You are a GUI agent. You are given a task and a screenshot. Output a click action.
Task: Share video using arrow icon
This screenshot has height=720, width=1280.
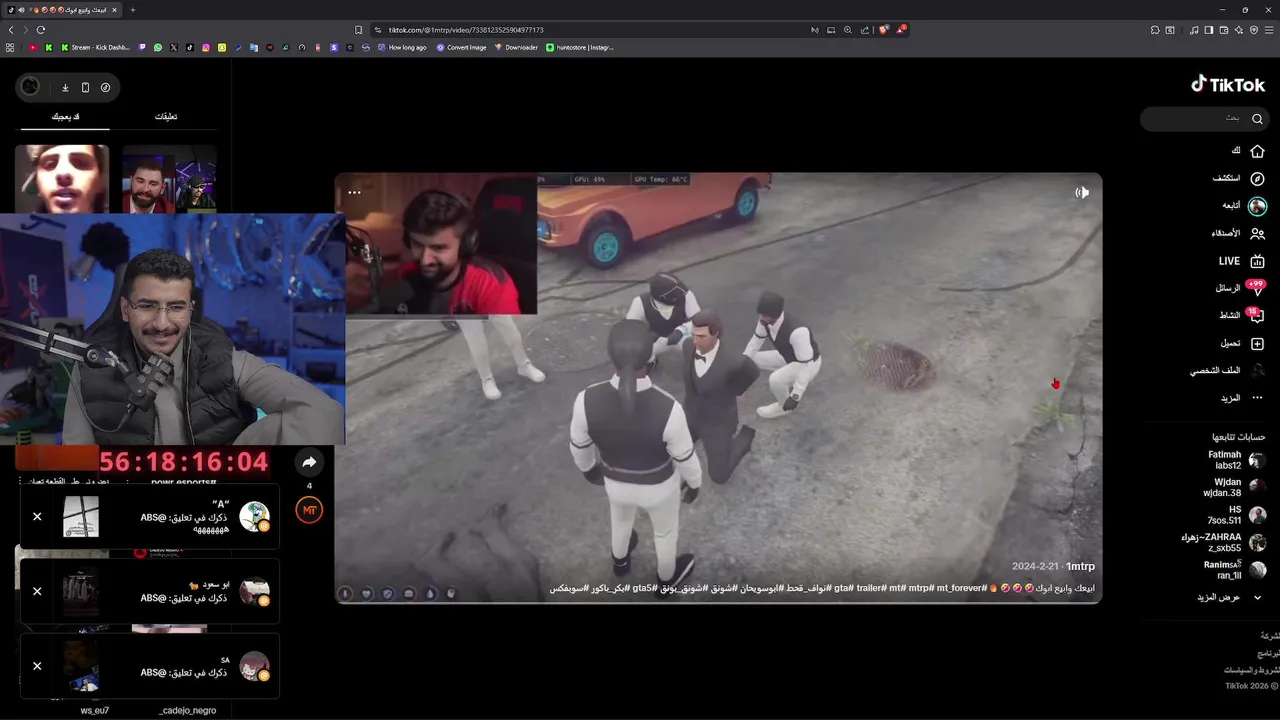pos(309,462)
